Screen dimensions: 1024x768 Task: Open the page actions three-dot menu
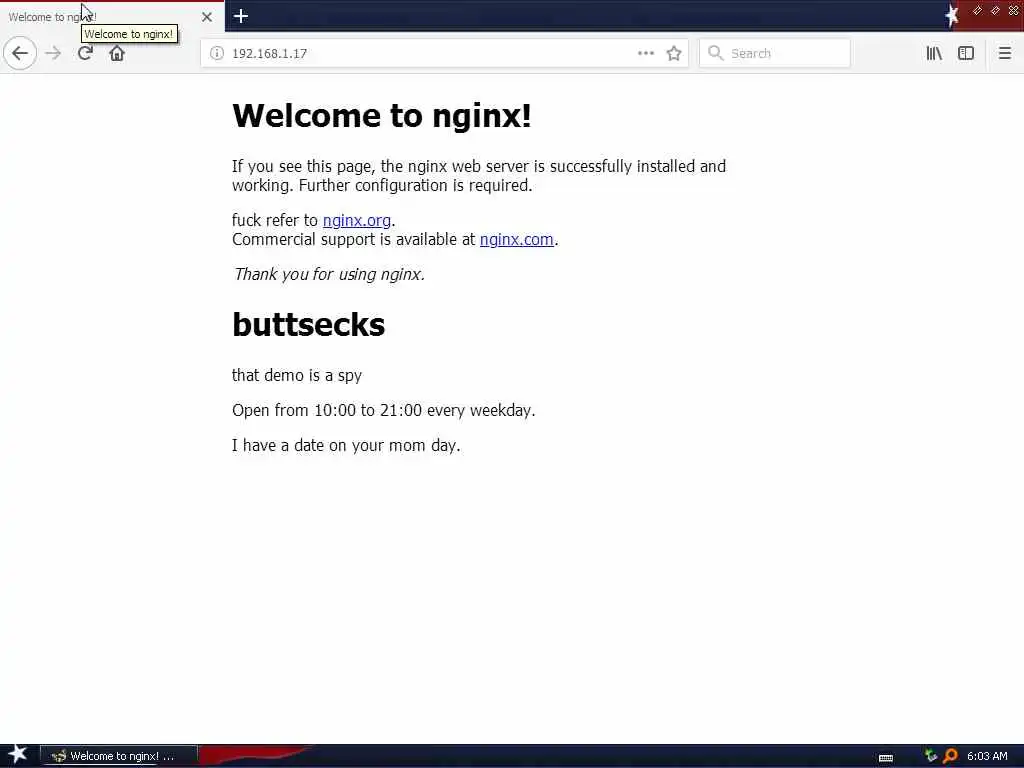(646, 53)
